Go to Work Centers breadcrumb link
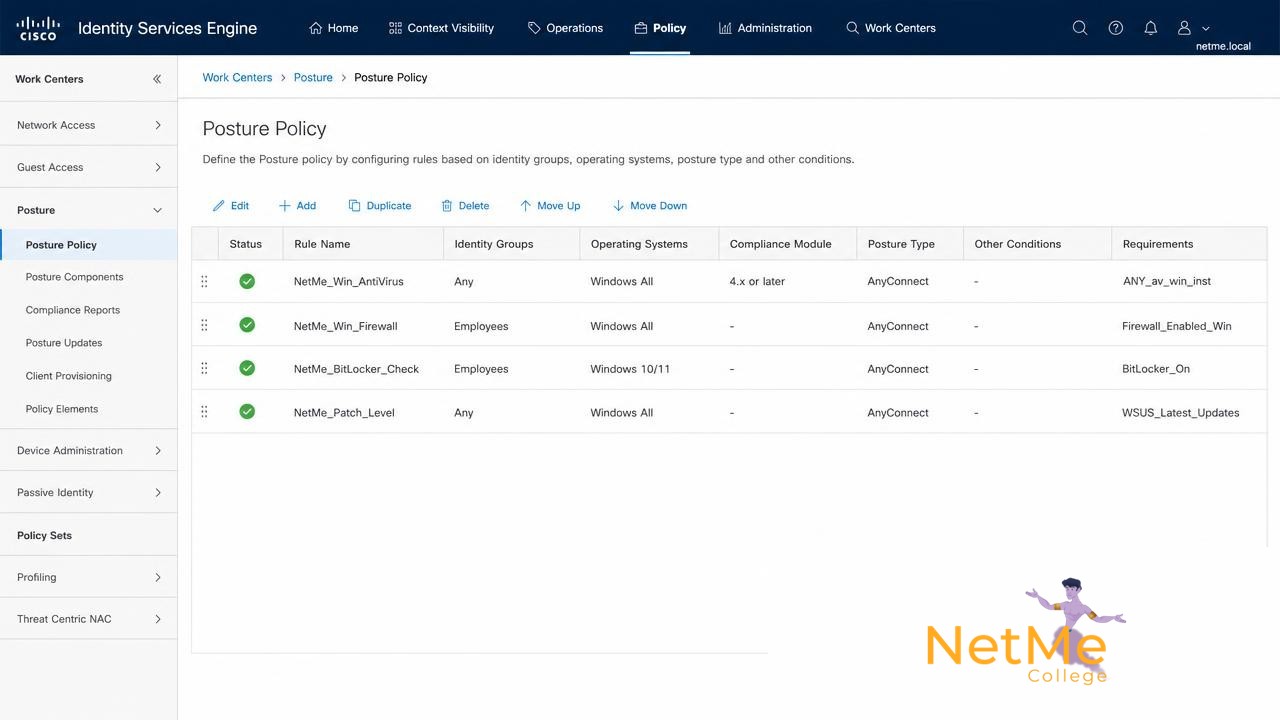The height and width of the screenshot is (720, 1280). click(x=237, y=77)
